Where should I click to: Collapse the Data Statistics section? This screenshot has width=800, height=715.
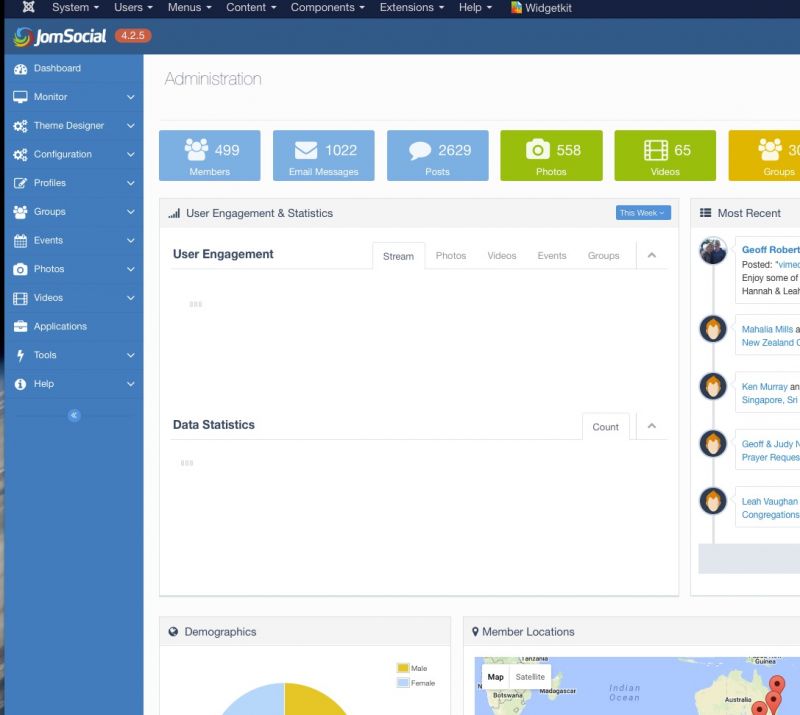point(652,426)
